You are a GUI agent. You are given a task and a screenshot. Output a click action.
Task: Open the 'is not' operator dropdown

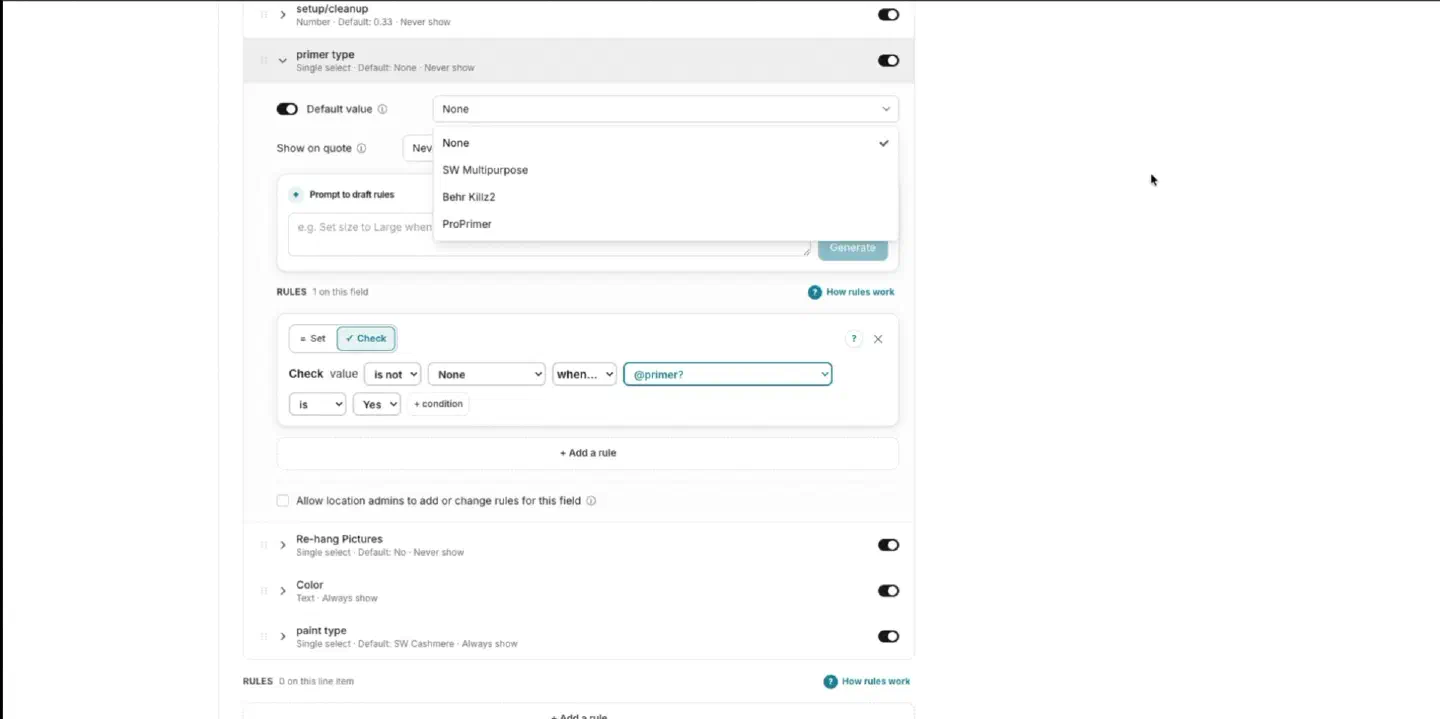pos(392,374)
